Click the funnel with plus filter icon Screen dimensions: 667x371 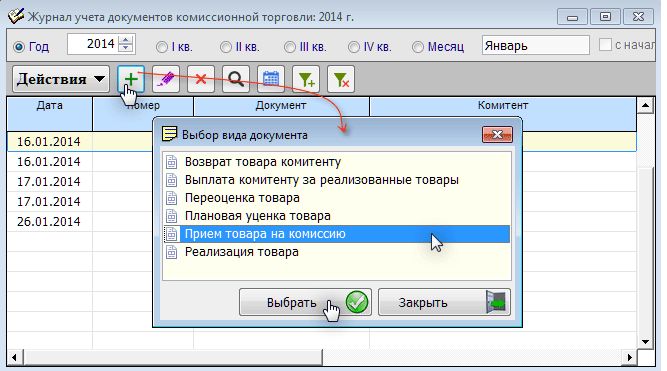point(306,79)
